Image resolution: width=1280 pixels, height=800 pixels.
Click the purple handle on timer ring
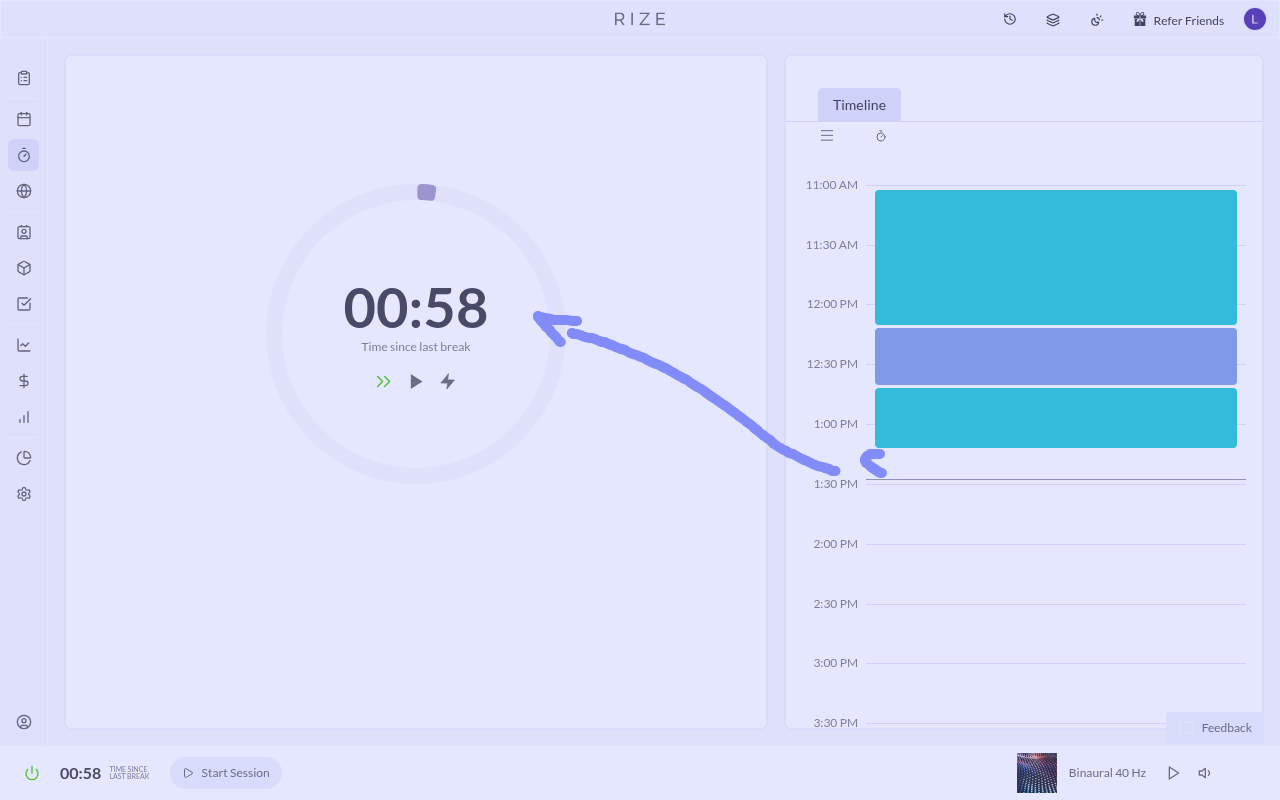pyautogui.click(x=426, y=192)
